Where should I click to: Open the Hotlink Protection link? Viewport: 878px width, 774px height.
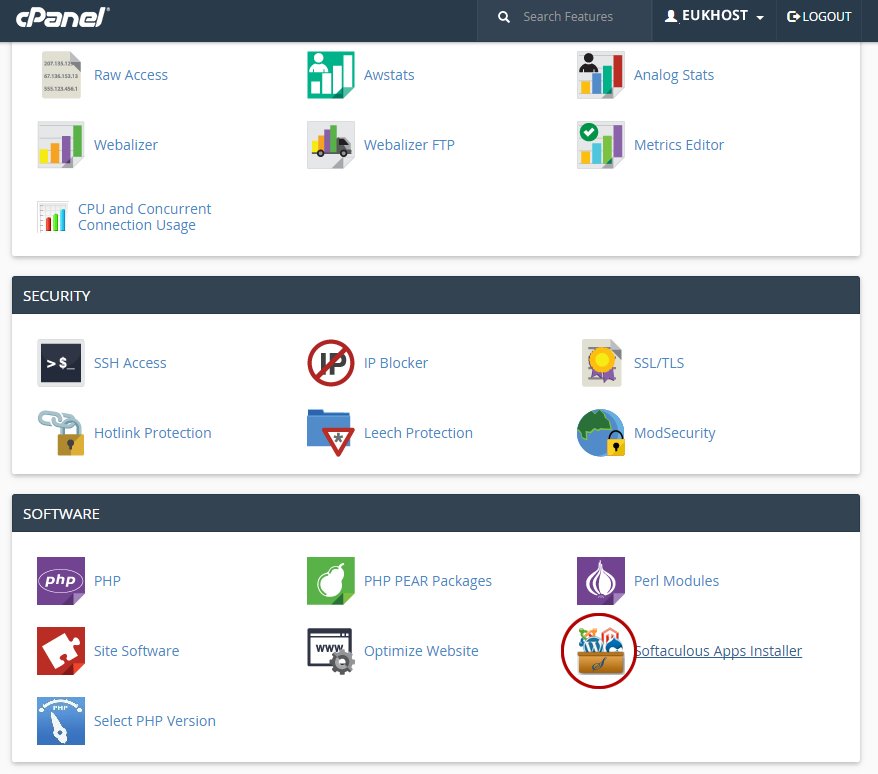click(153, 433)
